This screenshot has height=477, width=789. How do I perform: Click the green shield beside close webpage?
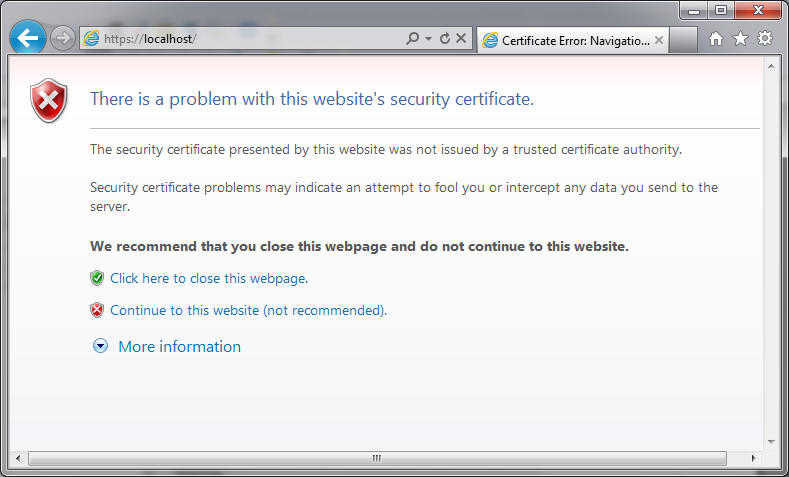[97, 278]
